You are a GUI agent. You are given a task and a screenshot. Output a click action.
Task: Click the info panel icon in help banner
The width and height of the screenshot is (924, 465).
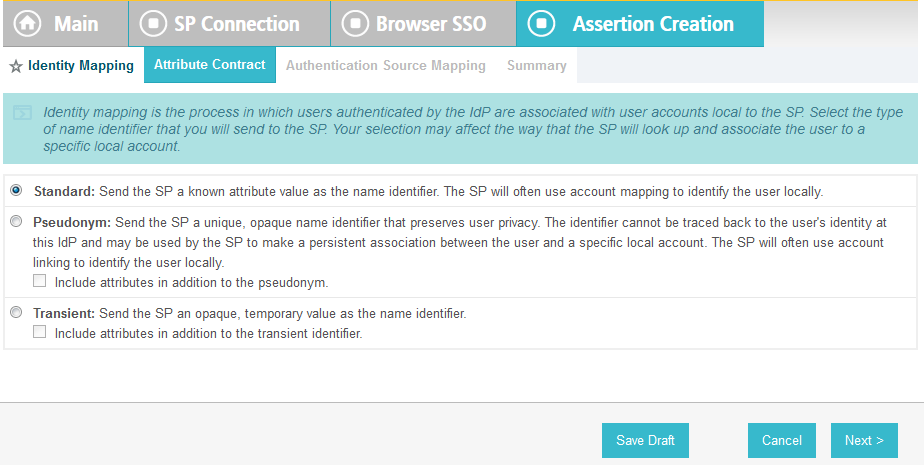[22, 112]
